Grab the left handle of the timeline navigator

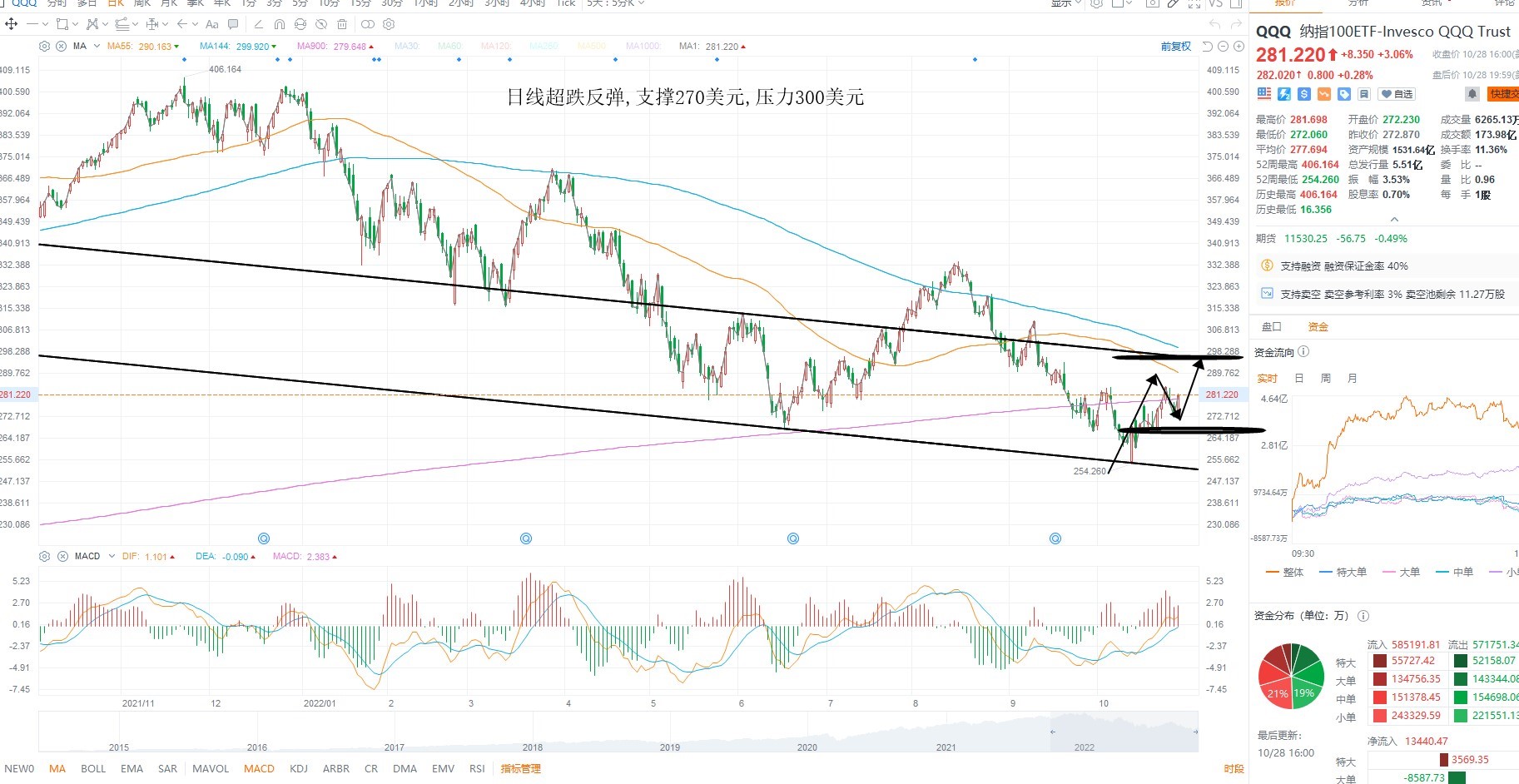click(x=1053, y=732)
